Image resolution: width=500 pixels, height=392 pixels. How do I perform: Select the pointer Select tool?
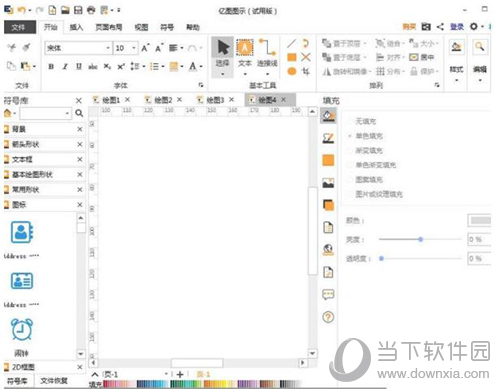click(x=223, y=56)
